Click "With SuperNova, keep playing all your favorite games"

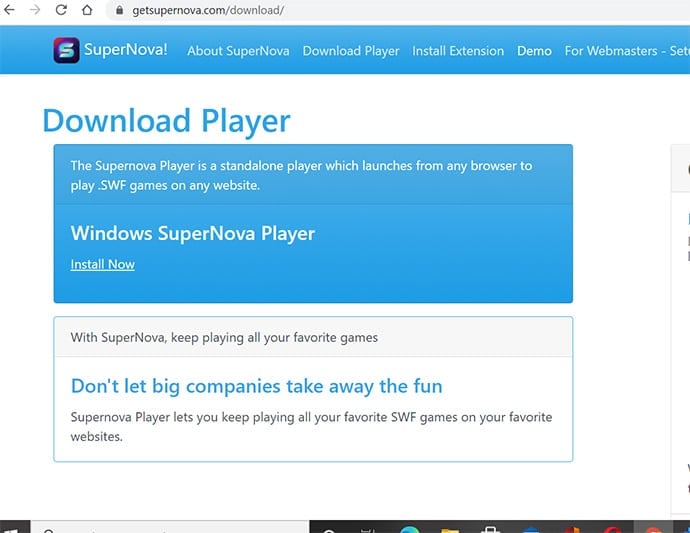224,338
